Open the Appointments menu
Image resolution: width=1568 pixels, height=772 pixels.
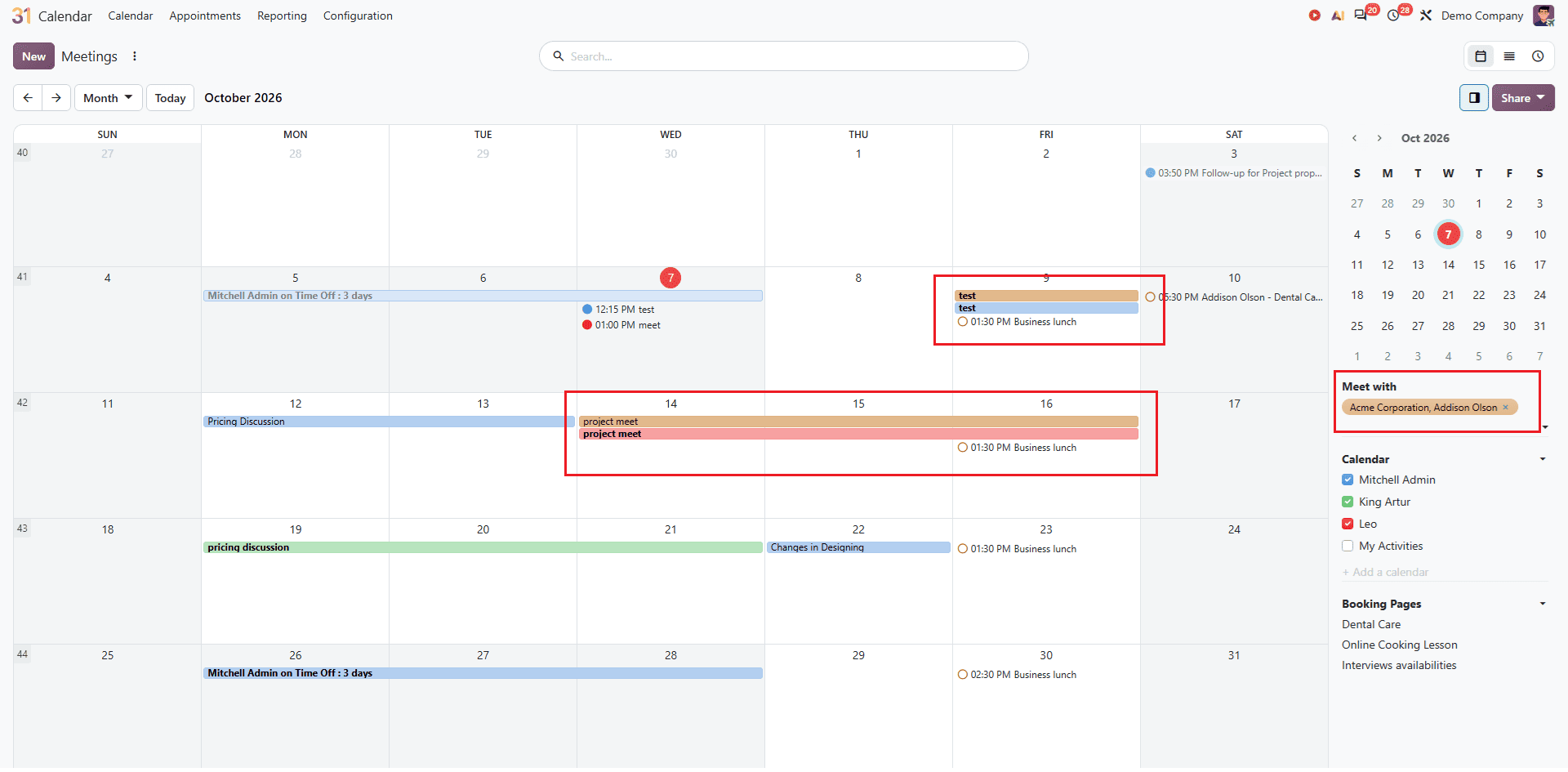click(x=205, y=16)
